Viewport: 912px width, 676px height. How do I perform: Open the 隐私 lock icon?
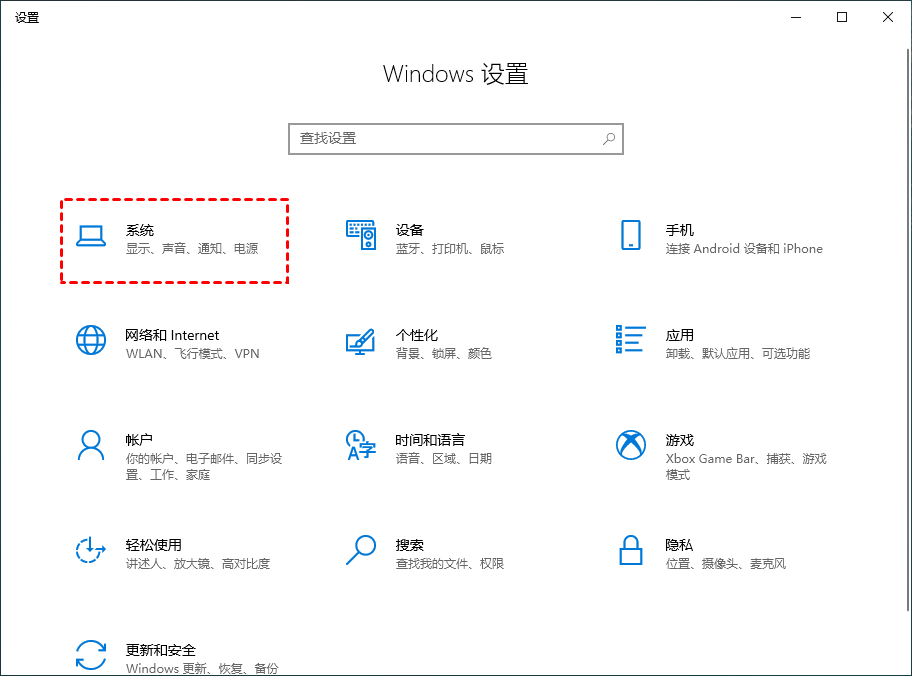point(631,550)
